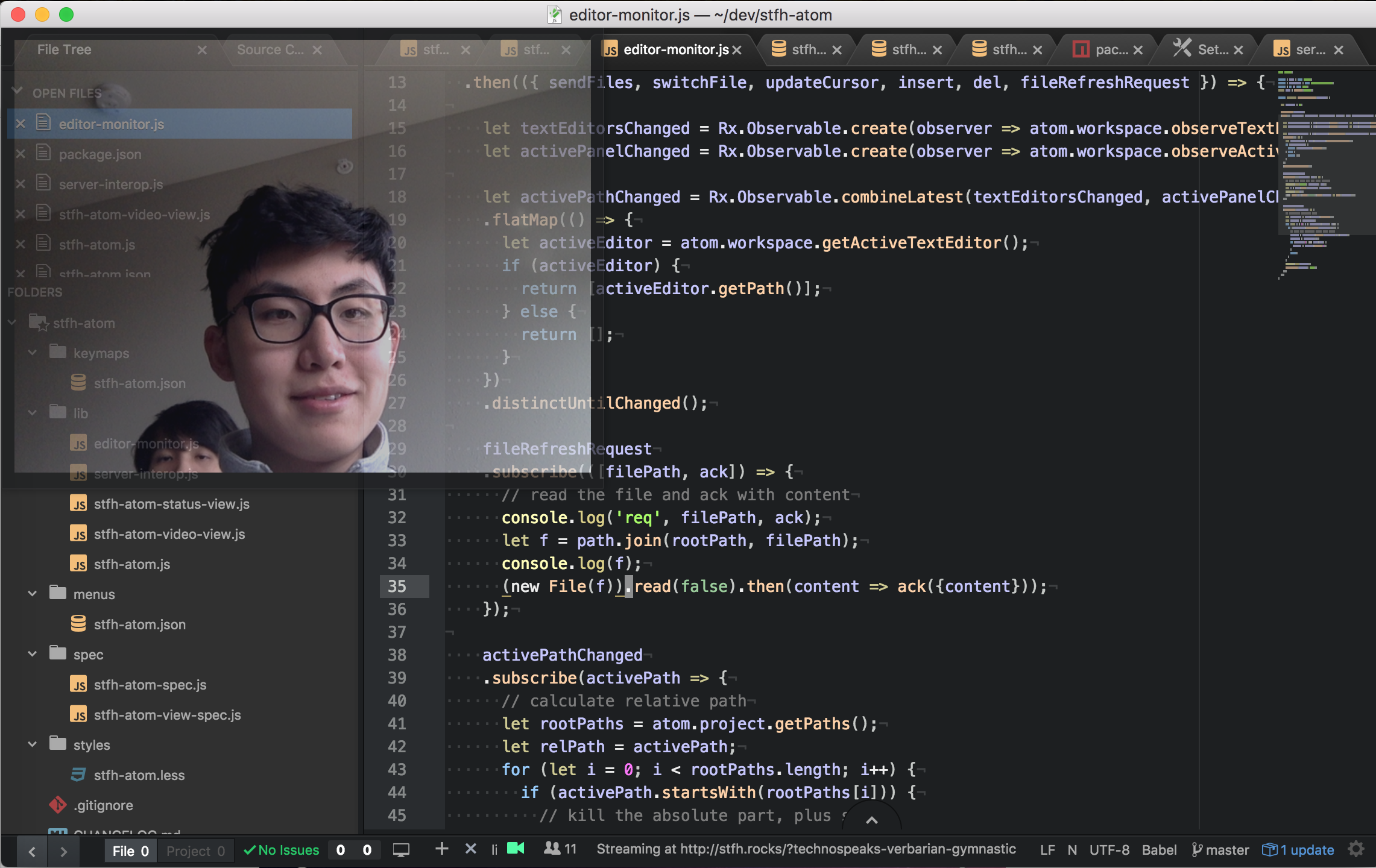Open settings gear in status bar corner
The image size is (1376, 868).
click(1356, 849)
